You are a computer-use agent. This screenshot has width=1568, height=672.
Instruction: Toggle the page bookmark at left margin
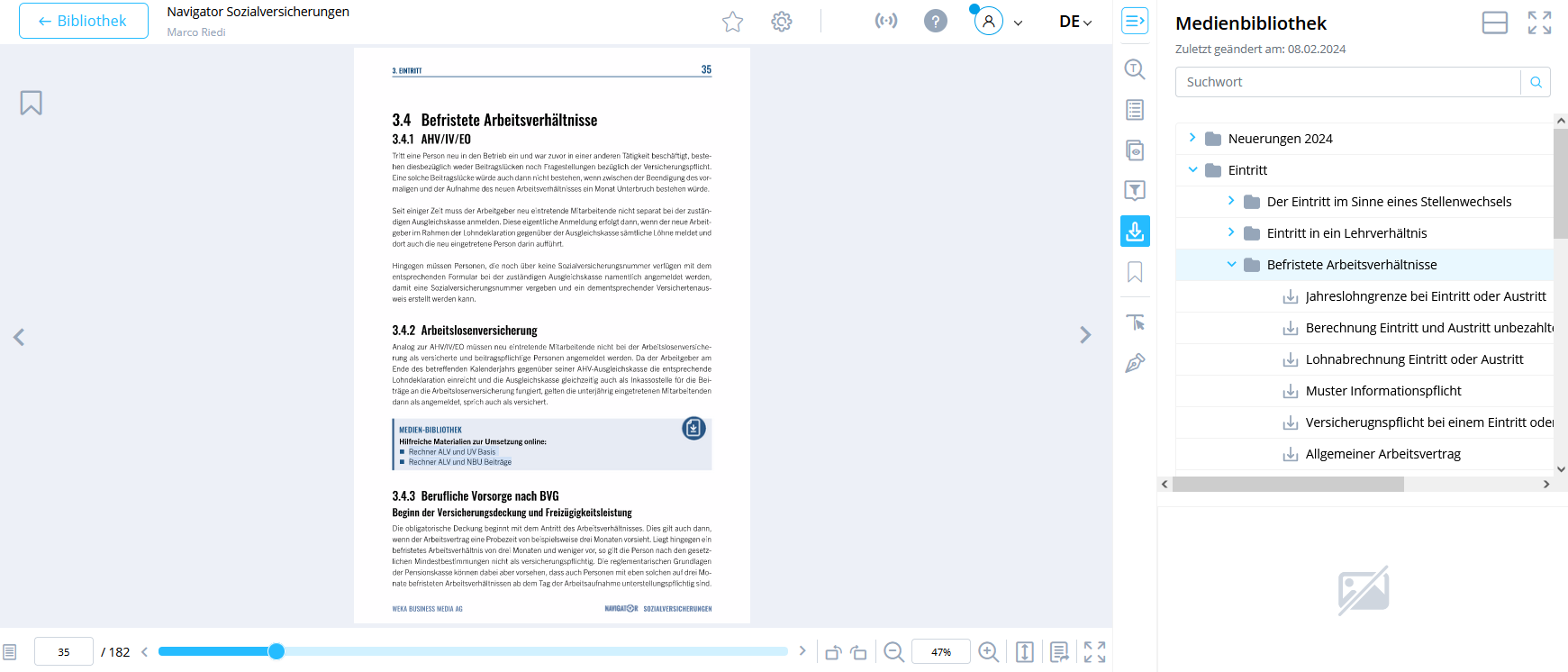32,103
